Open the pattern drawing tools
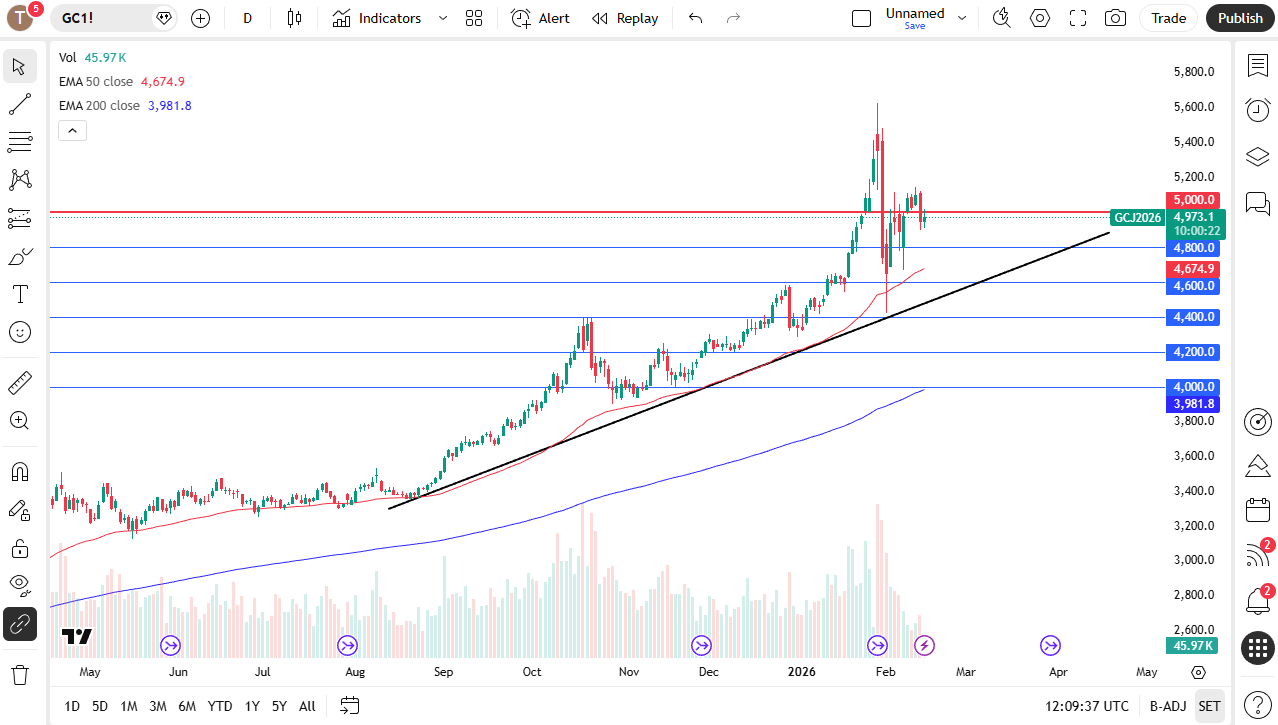The height and width of the screenshot is (725, 1278). pyautogui.click(x=19, y=180)
